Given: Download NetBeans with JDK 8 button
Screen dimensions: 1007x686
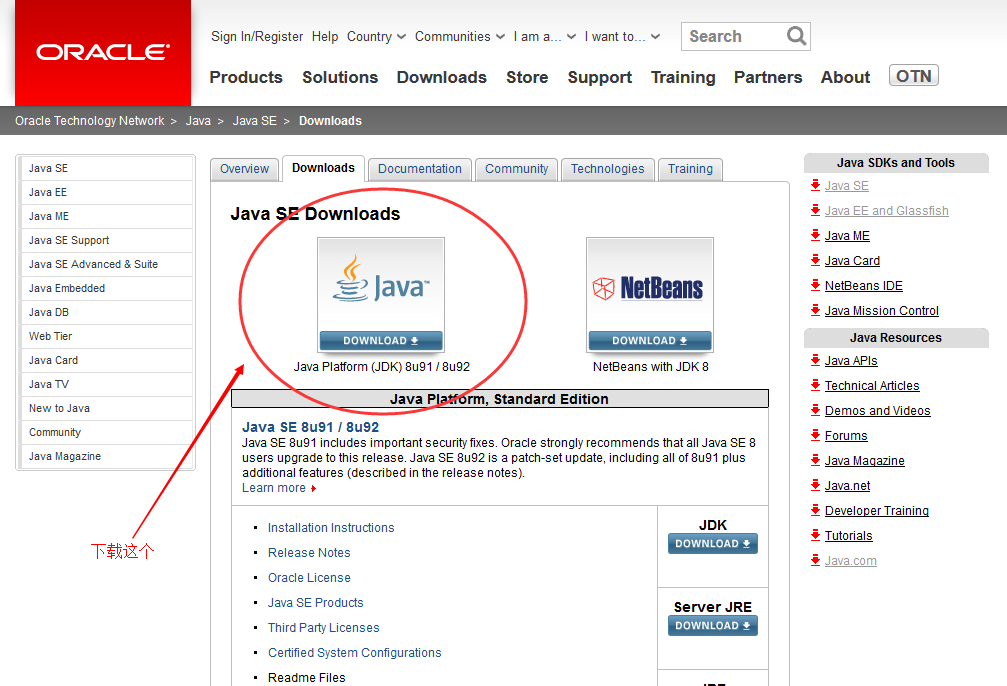Looking at the screenshot, I should pos(650,340).
